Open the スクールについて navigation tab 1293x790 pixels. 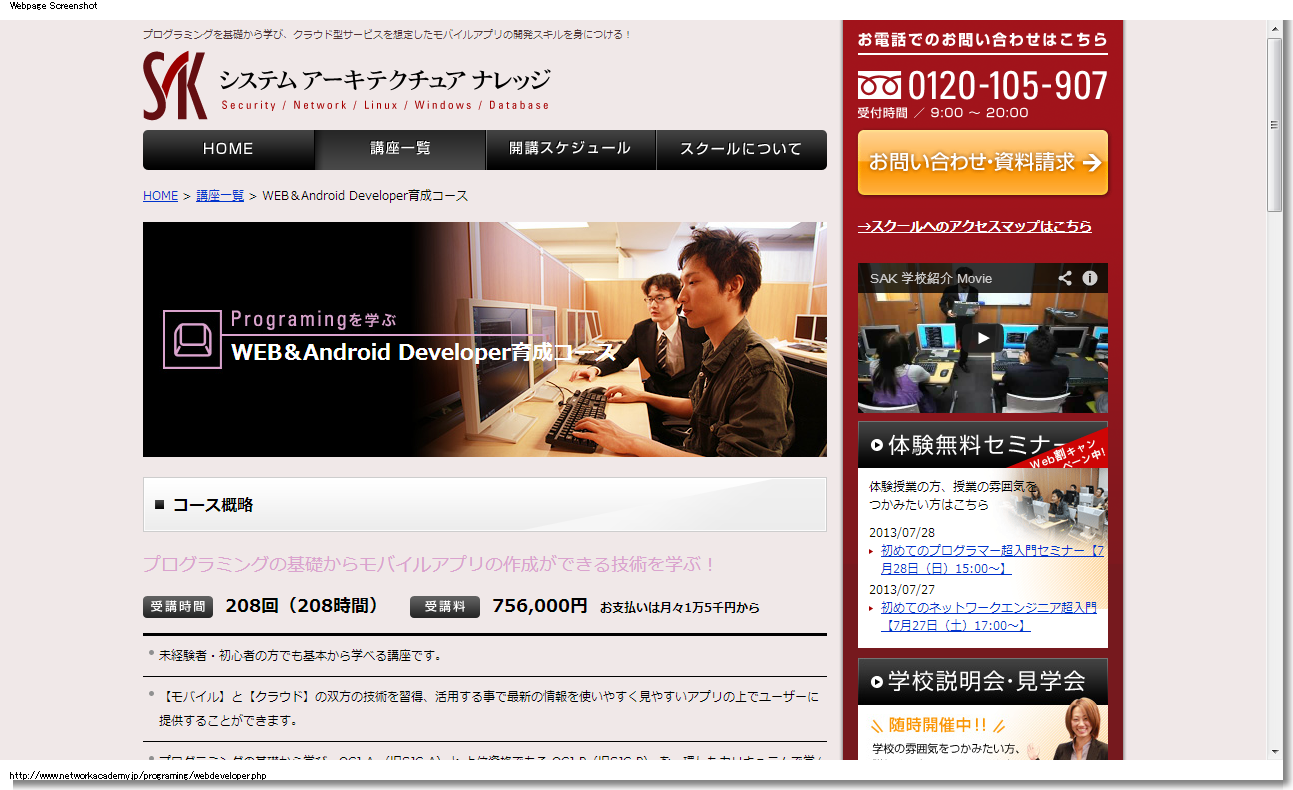(741, 149)
